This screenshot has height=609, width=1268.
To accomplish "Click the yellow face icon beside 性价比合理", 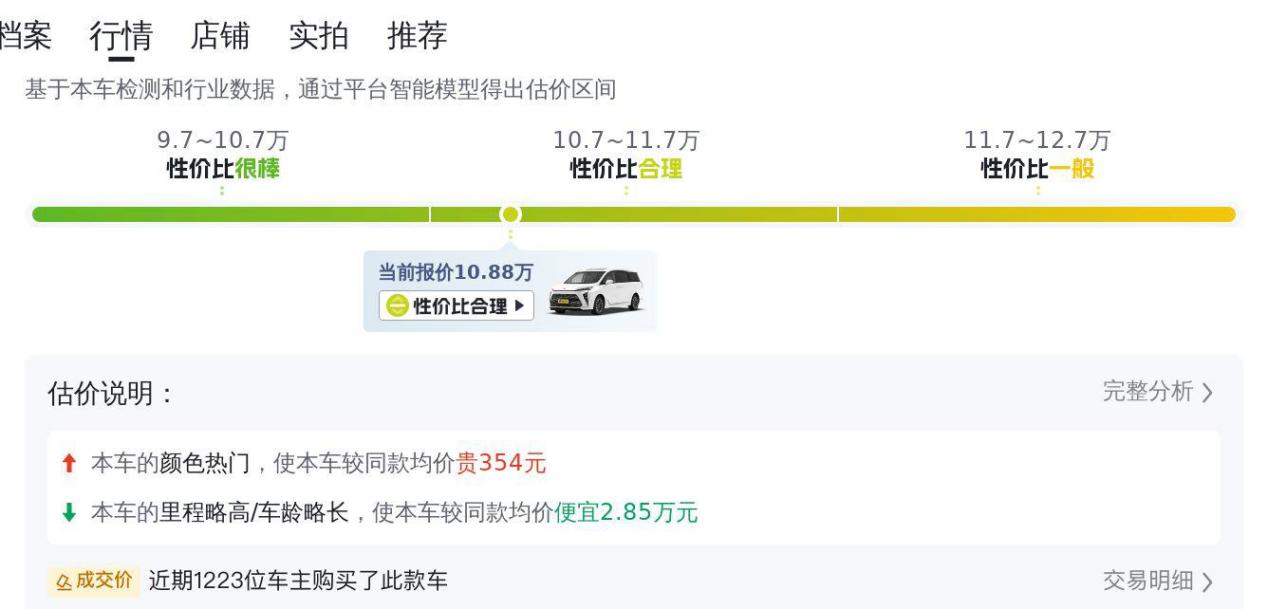I will [x=397, y=306].
